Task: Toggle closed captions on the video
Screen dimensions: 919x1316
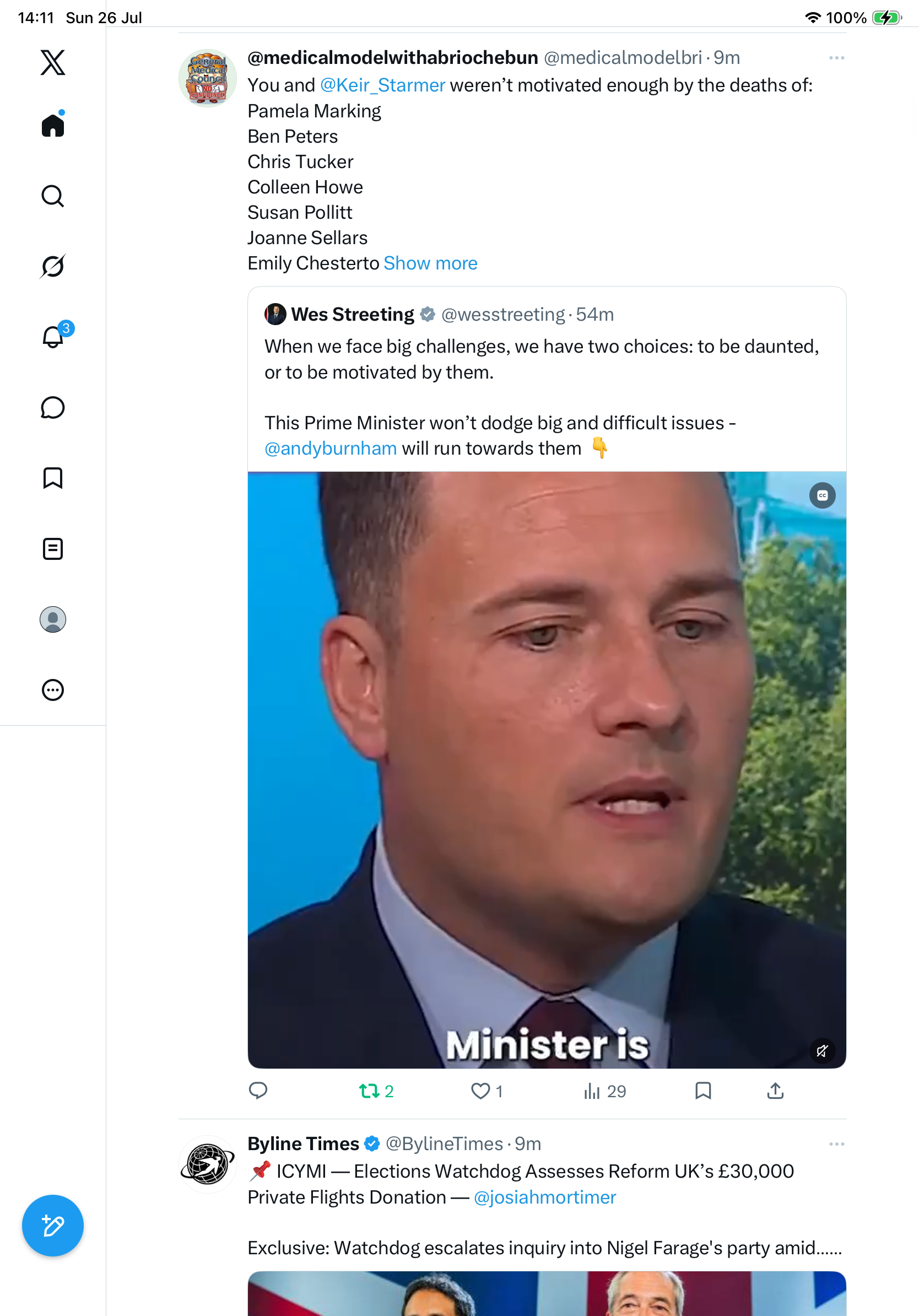Action: (x=822, y=495)
